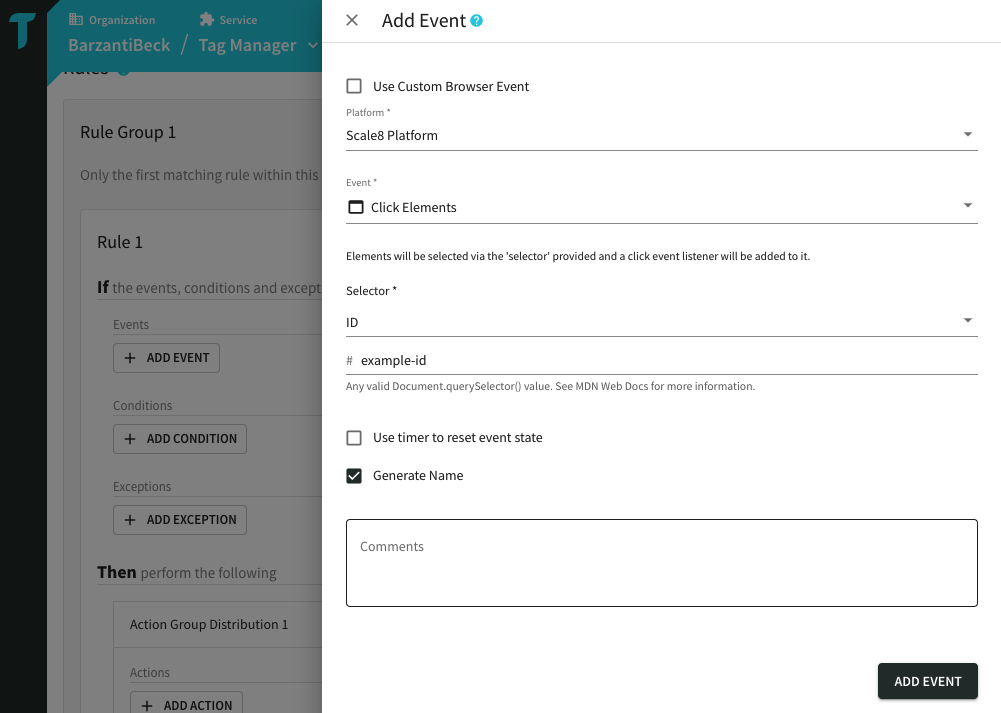Click the example-id selector input field
Image resolution: width=1001 pixels, height=713 pixels.
coord(665,360)
